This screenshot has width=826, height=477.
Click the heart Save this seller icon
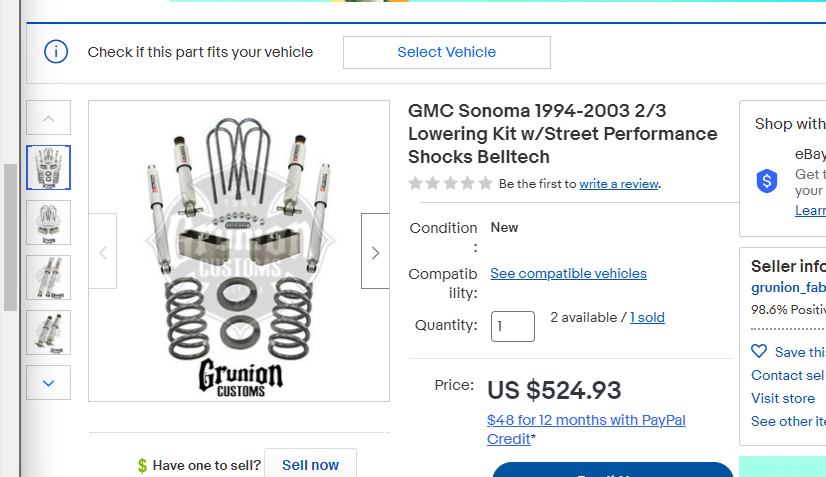759,352
